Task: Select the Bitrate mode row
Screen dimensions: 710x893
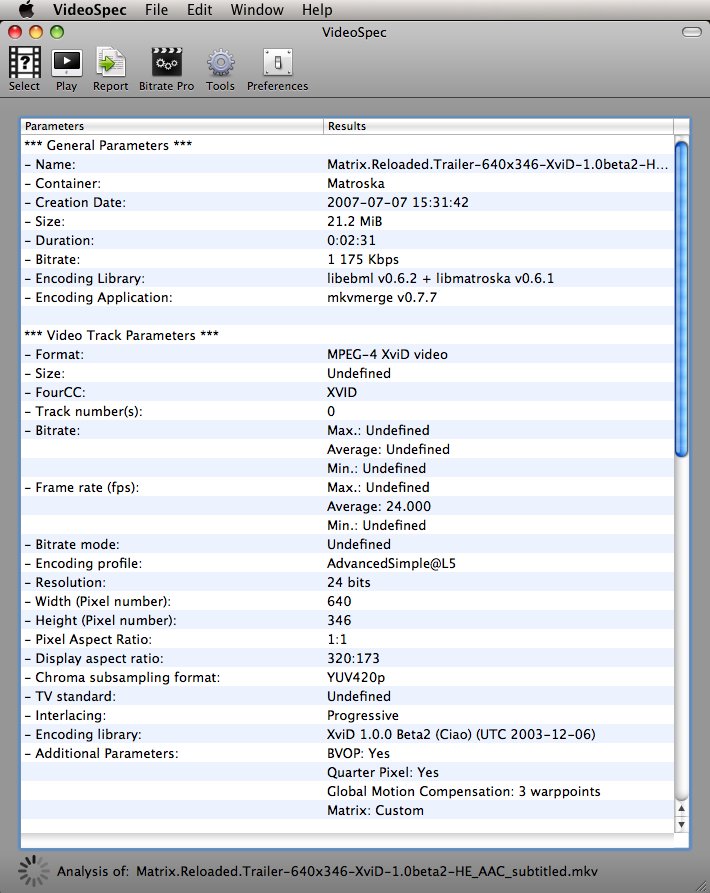Action: click(x=347, y=544)
